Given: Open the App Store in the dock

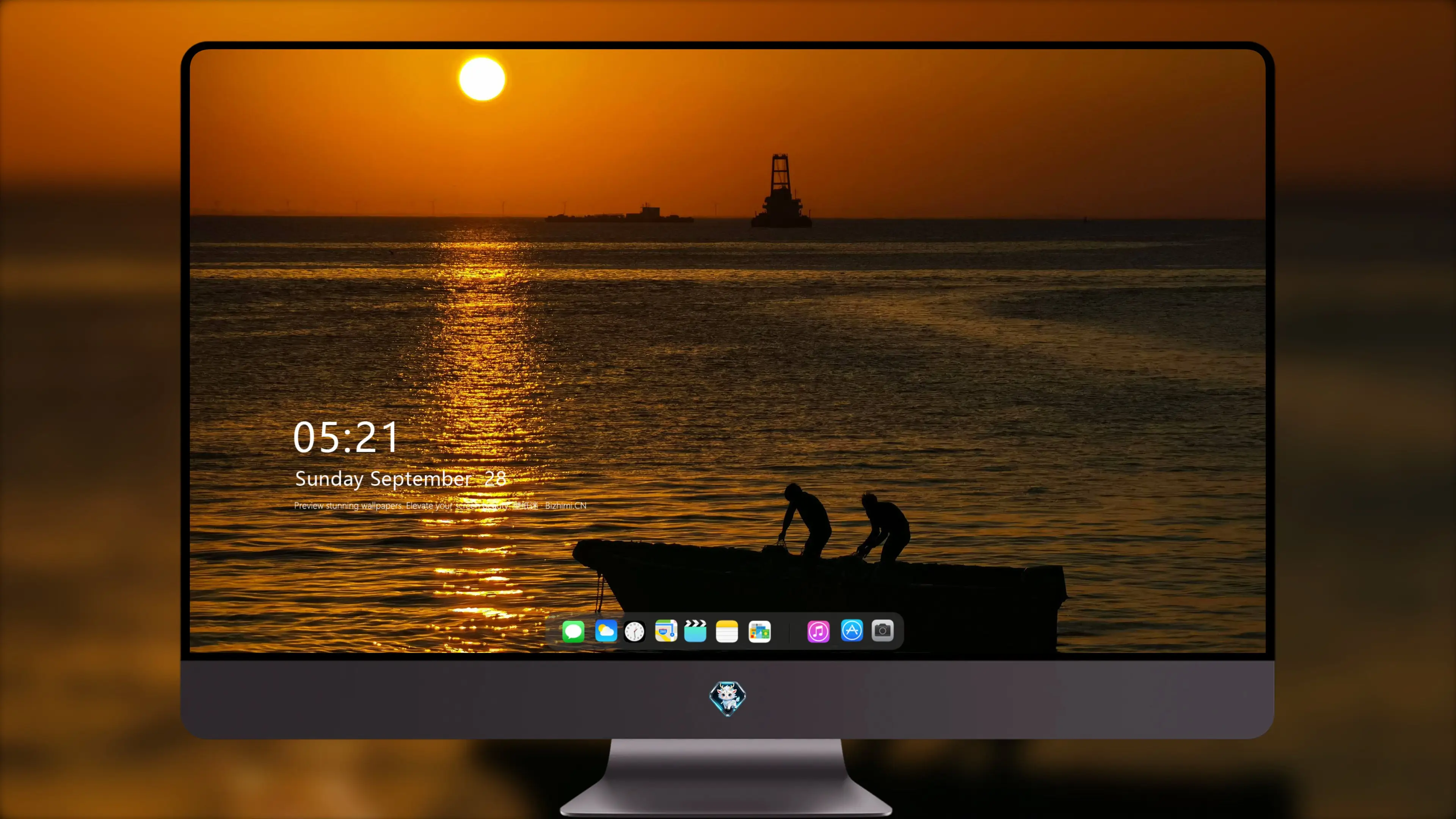Looking at the screenshot, I should (x=852, y=630).
